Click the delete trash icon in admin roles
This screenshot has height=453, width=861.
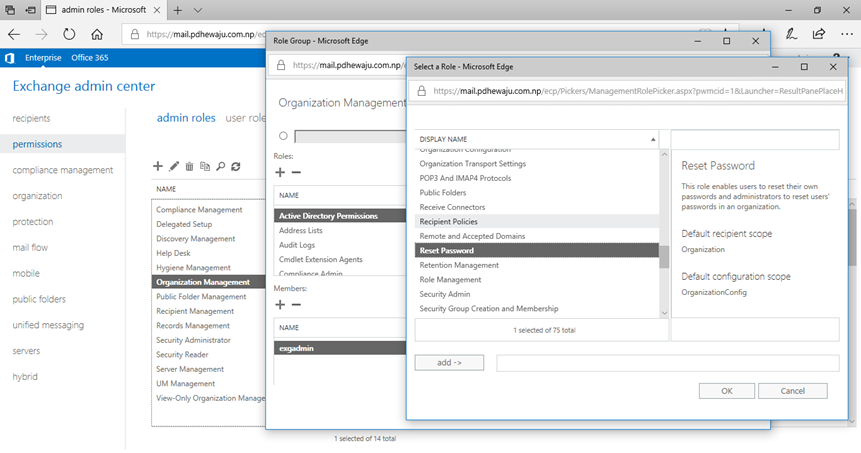click(x=190, y=166)
